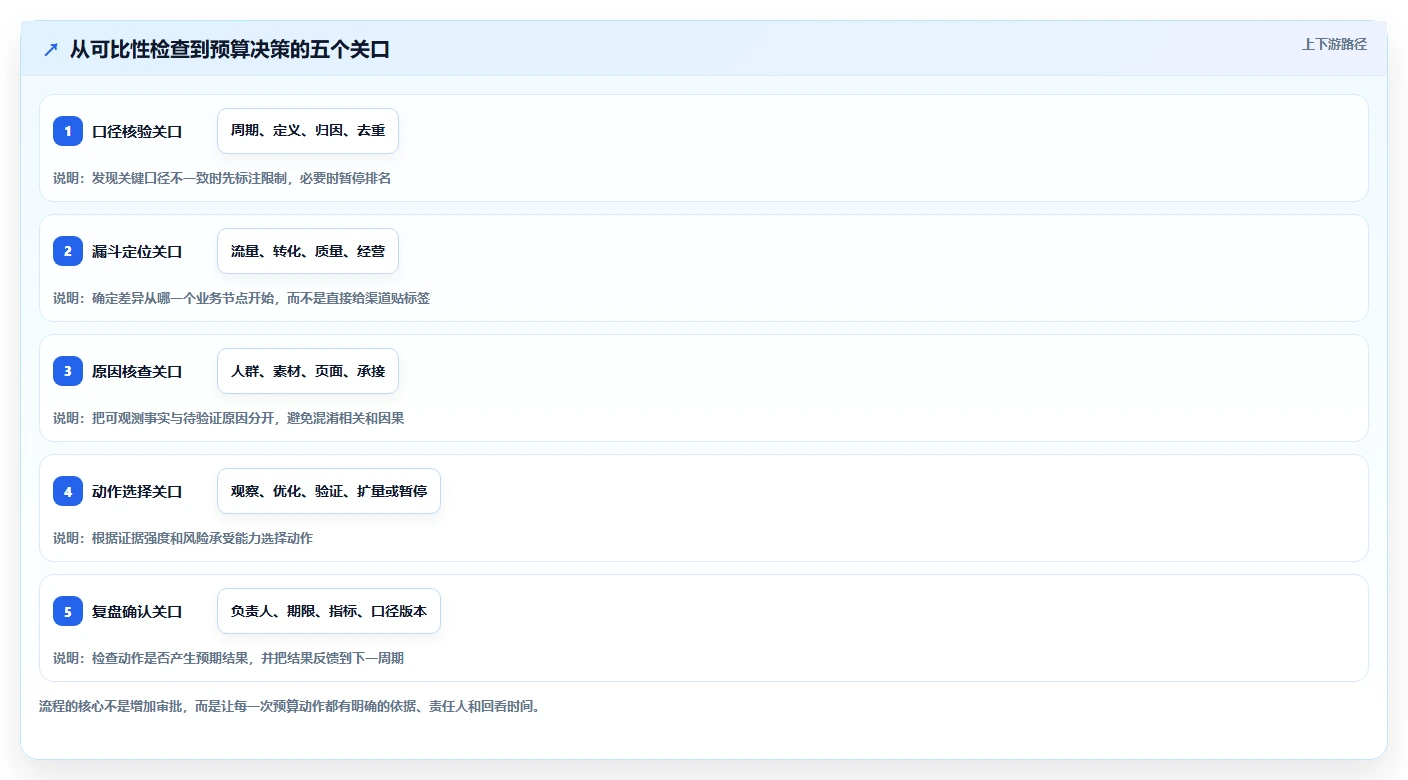
Task: Click the 上下游路径 label in the header
Action: click(1334, 44)
